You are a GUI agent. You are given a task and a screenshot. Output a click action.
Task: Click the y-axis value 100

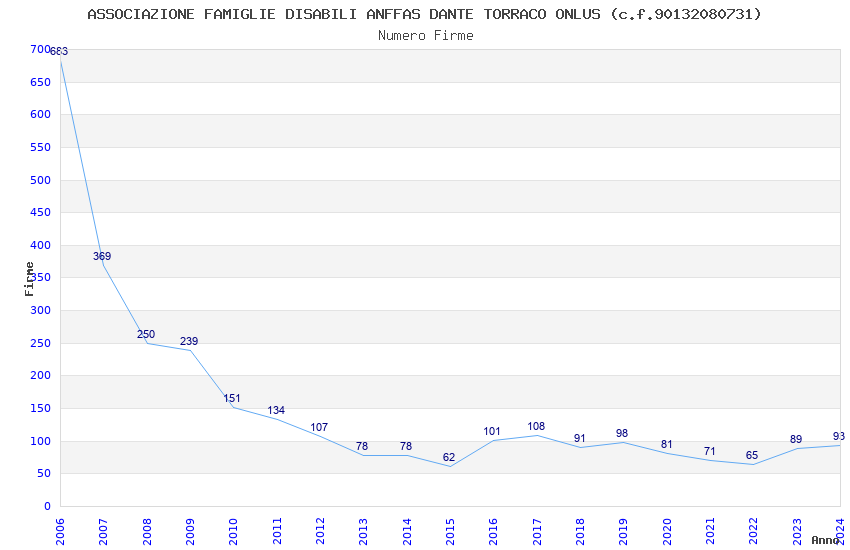(x=41, y=442)
